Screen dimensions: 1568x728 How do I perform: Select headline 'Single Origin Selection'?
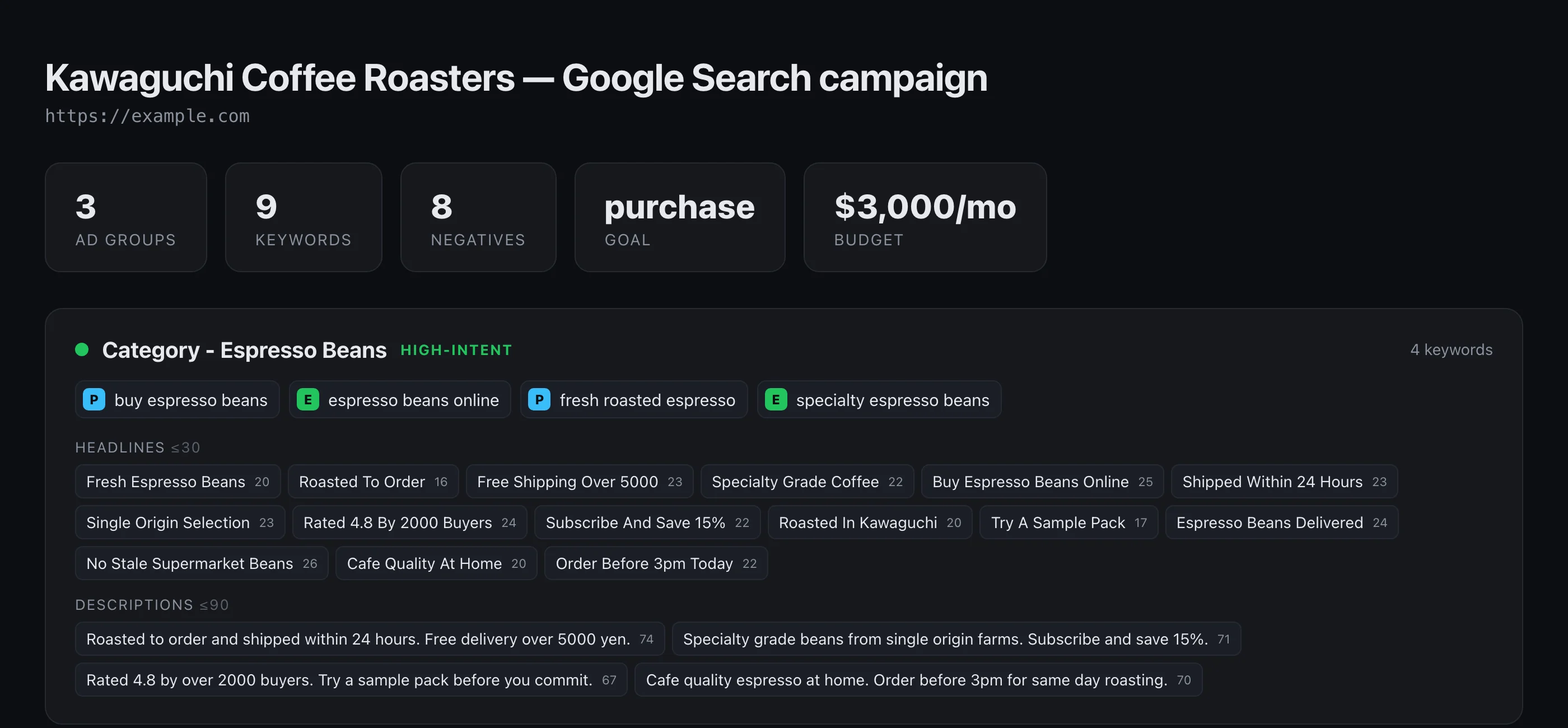180,522
